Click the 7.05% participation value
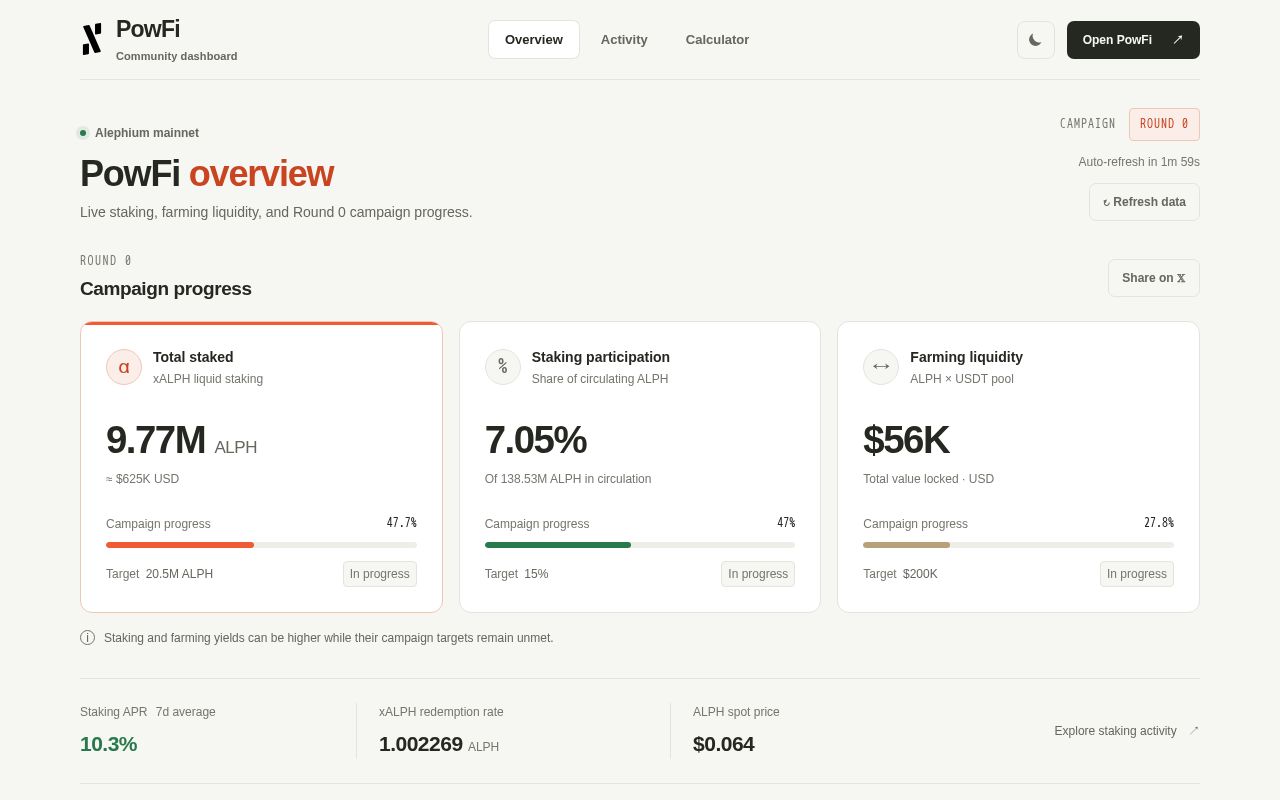This screenshot has width=1280, height=800. pyautogui.click(x=535, y=440)
